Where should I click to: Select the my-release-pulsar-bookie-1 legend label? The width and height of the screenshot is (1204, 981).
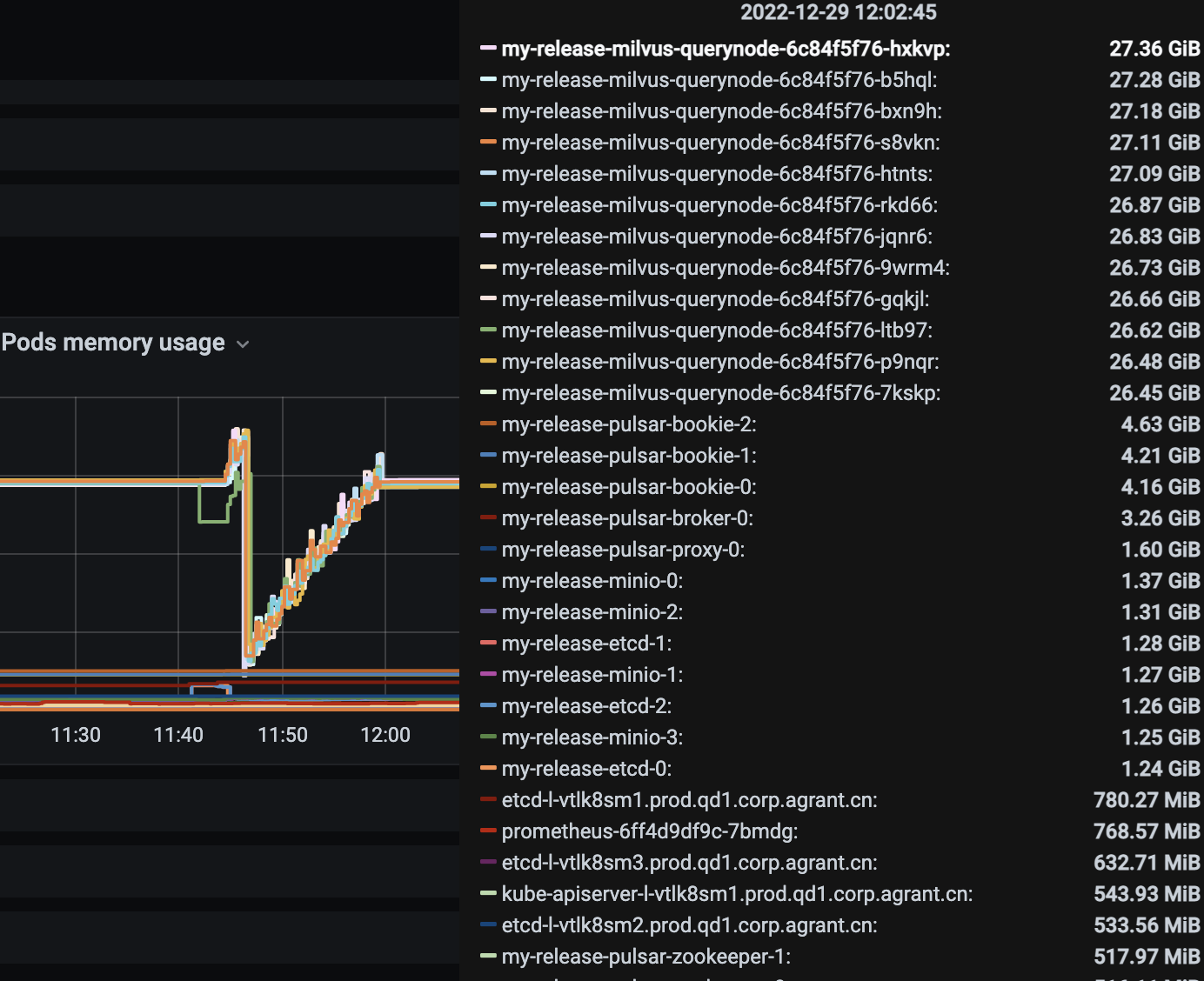pyautogui.click(x=628, y=455)
